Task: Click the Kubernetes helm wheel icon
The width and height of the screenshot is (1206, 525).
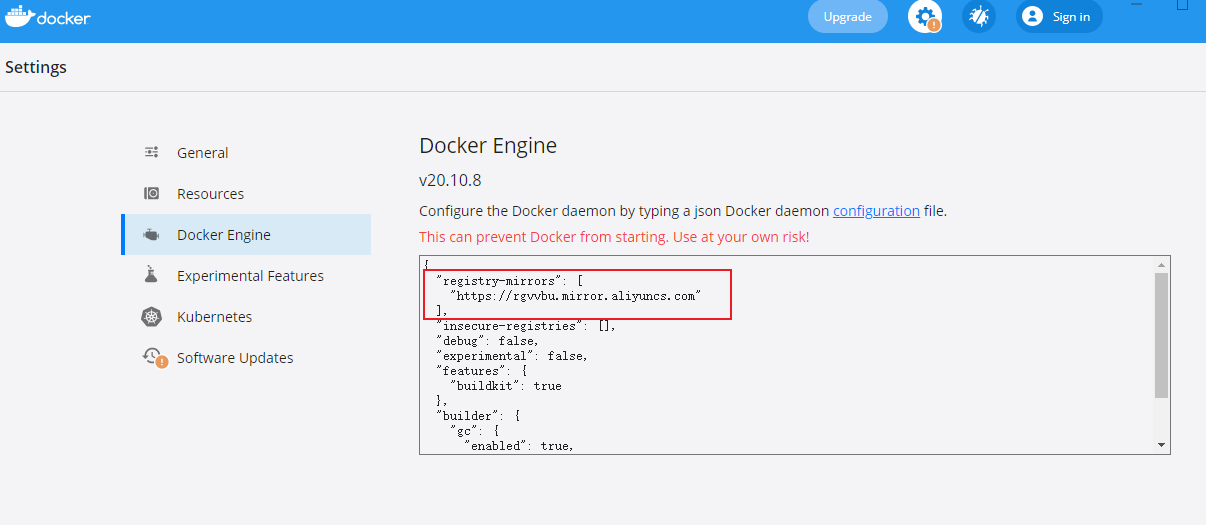Action: (152, 317)
